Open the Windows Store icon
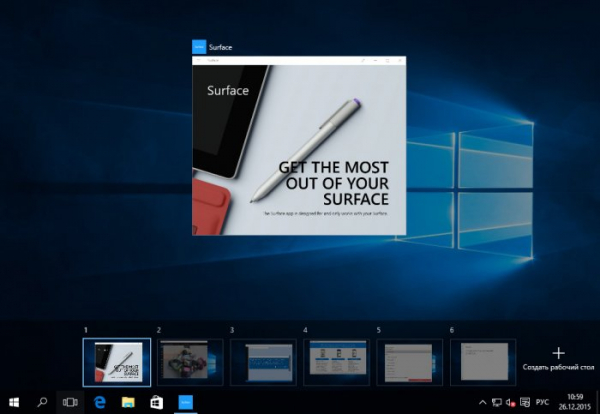The image size is (600, 414). [x=157, y=402]
